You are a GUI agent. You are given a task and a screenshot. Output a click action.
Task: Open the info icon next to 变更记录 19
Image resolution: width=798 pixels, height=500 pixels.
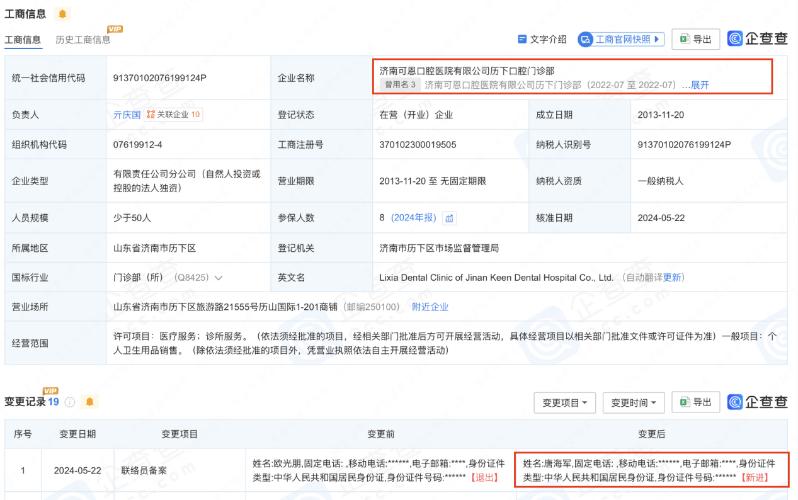(x=70, y=402)
